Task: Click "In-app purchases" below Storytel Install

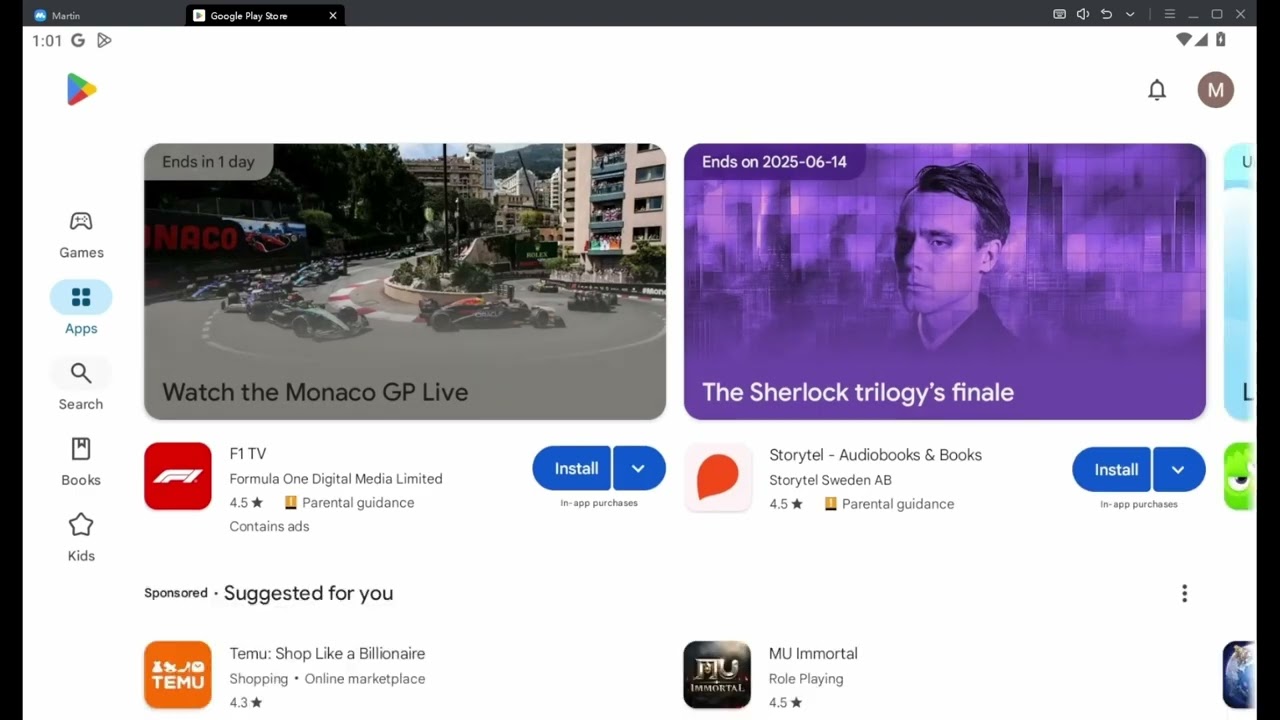Action: coord(1139,504)
